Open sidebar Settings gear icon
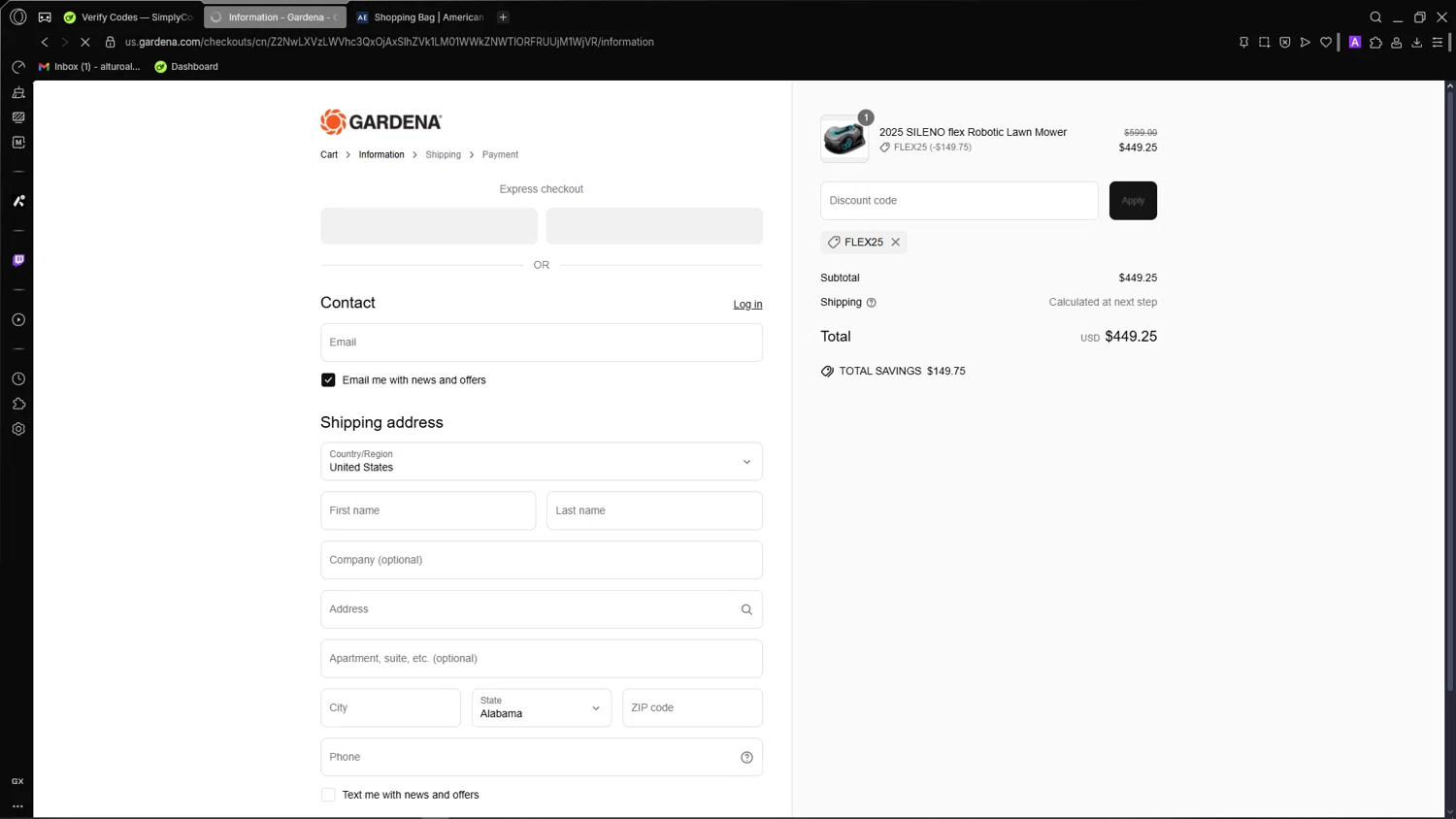Screen dimensions: 1456x819 pyautogui.click(x=18, y=429)
